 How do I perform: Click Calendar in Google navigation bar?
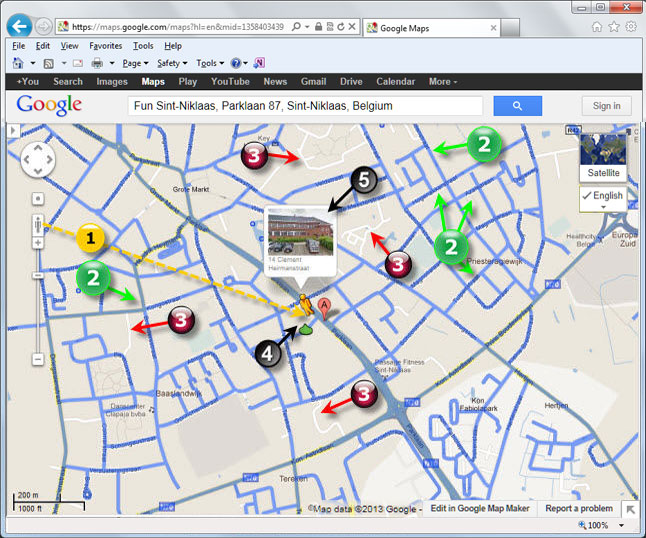coord(396,82)
